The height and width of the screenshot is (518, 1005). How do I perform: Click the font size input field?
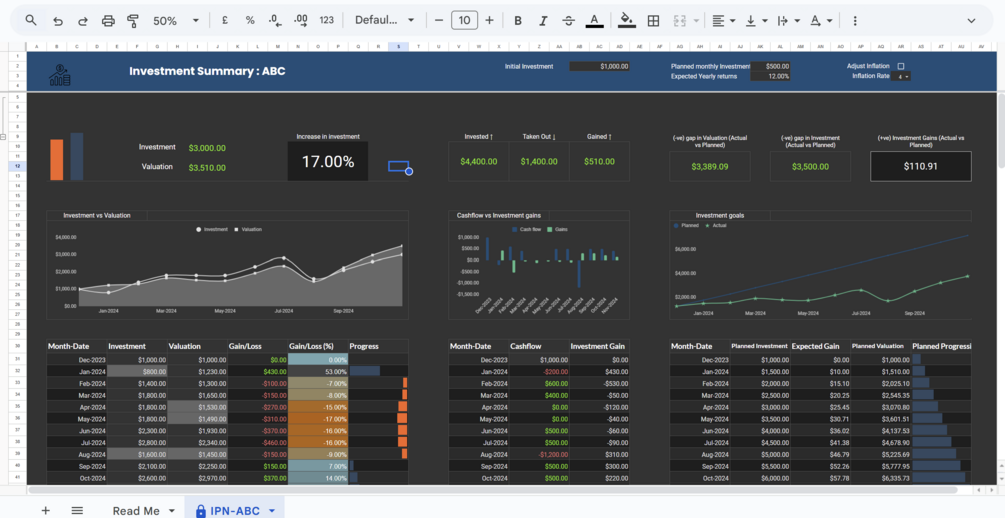click(x=465, y=21)
